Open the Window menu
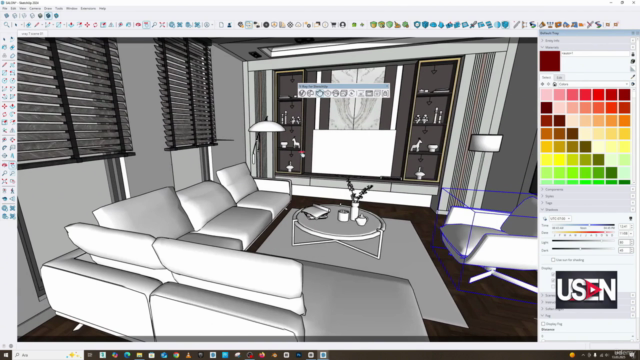The width and height of the screenshot is (640, 360). [x=71, y=8]
